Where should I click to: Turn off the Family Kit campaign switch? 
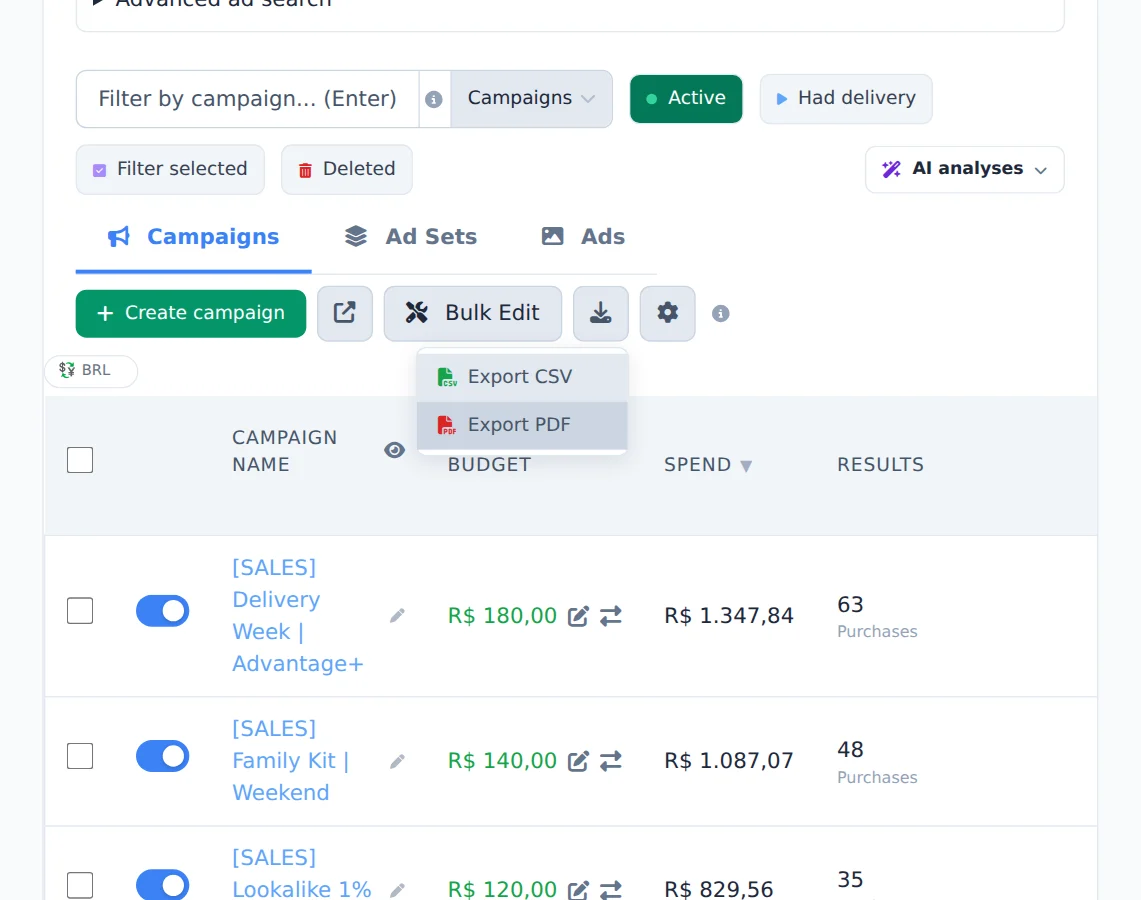coord(162,756)
